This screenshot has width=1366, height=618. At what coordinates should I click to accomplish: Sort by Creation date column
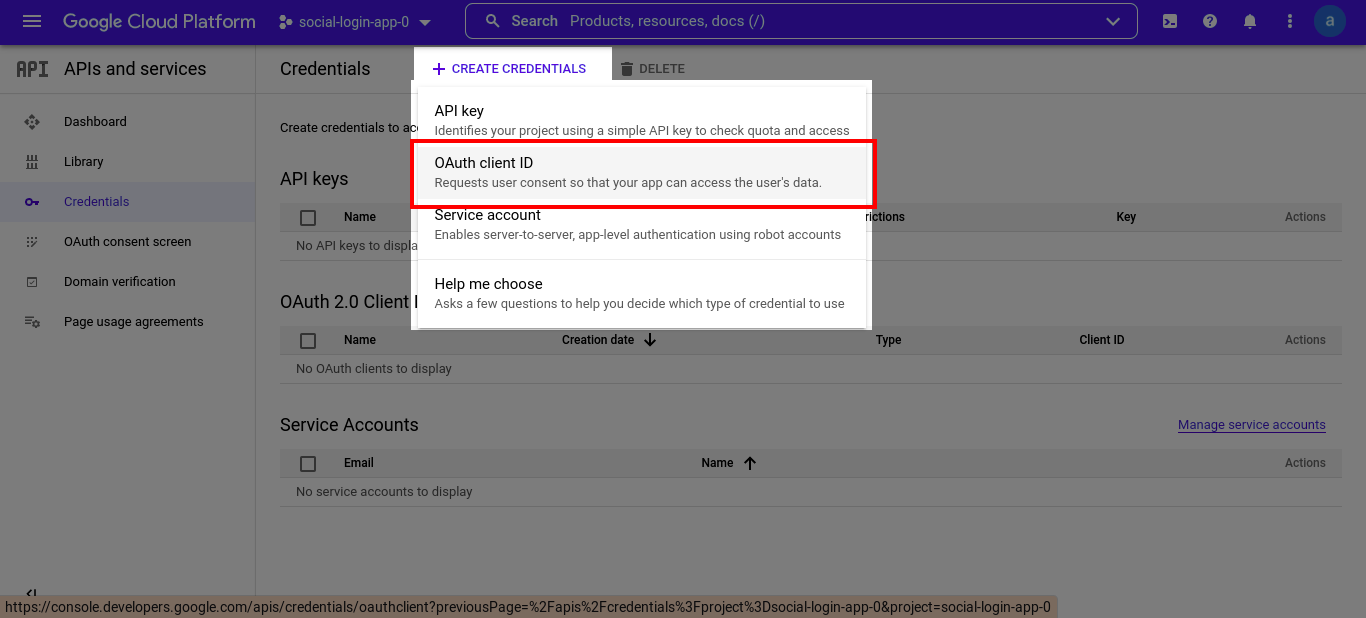click(598, 340)
